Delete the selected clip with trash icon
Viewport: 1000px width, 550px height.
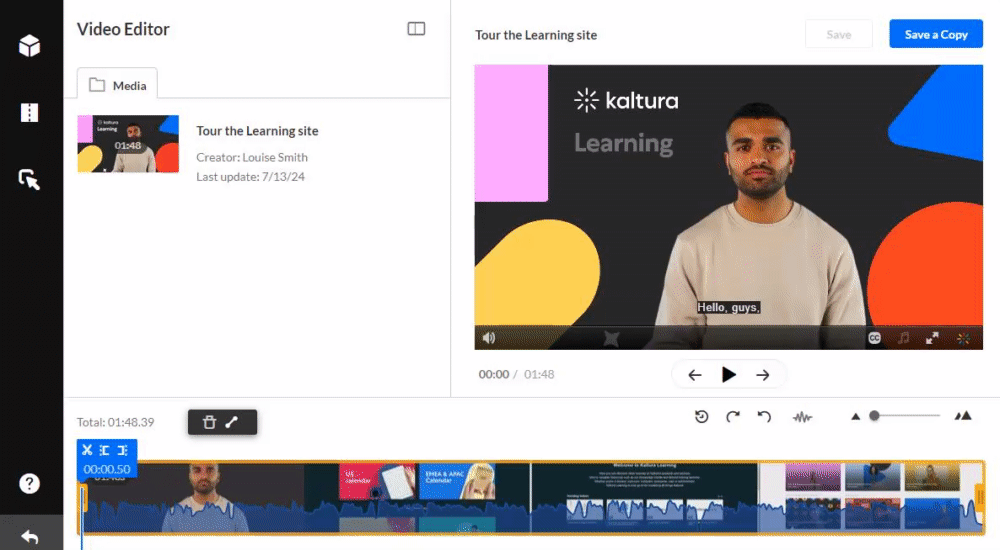tap(209, 422)
